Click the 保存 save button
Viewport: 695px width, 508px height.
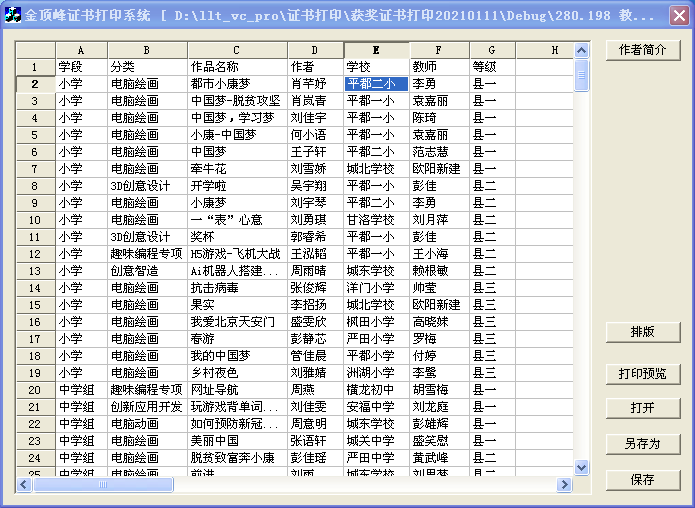[643, 480]
